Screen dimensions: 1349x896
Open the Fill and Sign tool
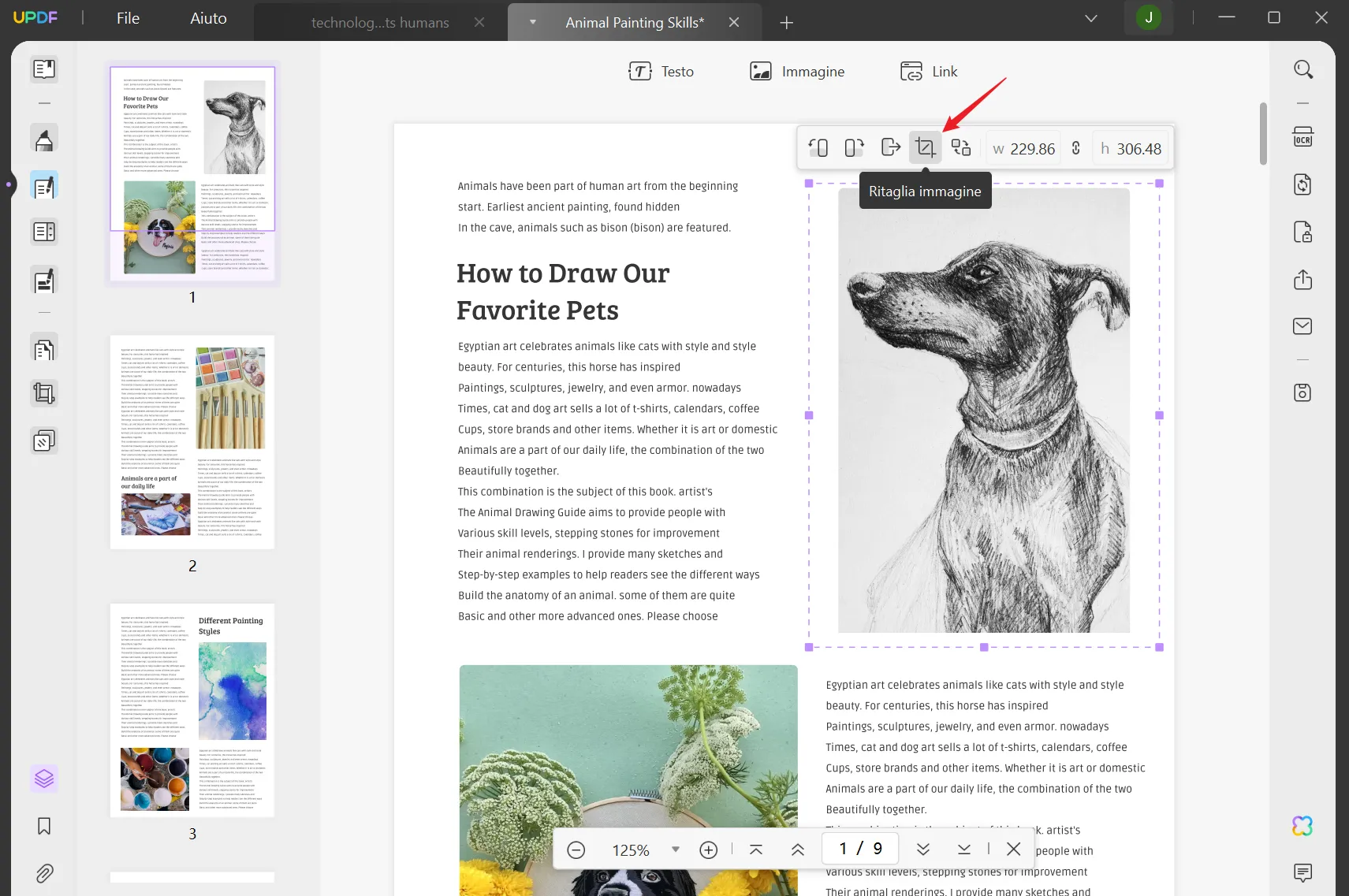(44, 280)
